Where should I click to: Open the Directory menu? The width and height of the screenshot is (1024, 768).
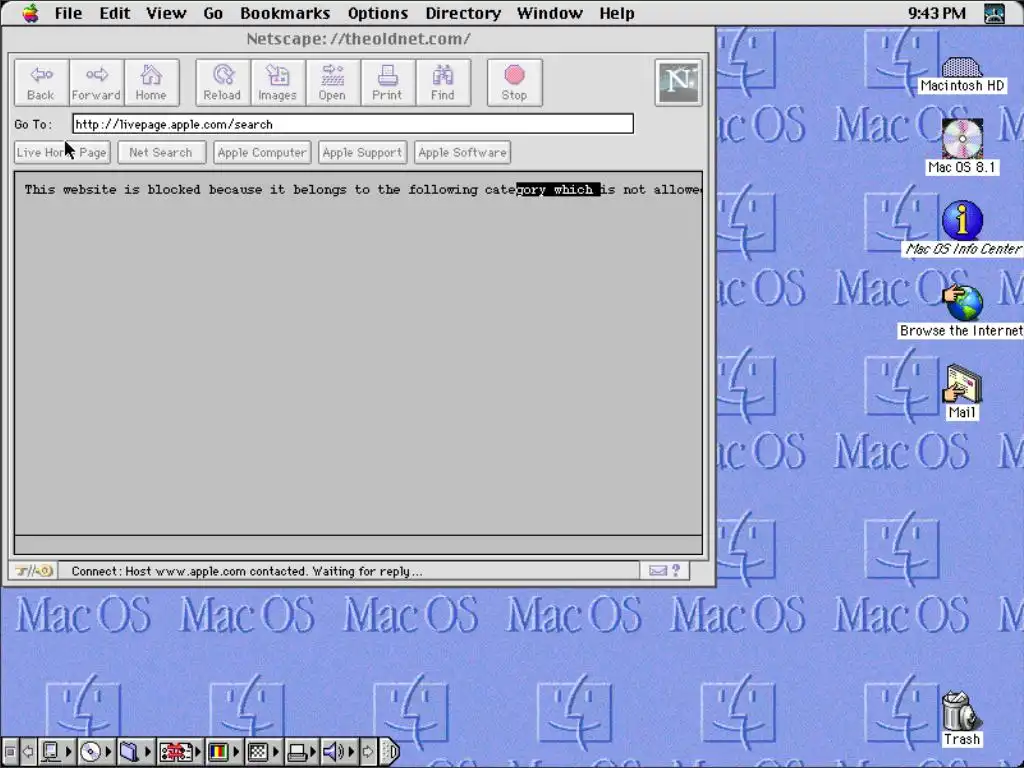point(463,13)
